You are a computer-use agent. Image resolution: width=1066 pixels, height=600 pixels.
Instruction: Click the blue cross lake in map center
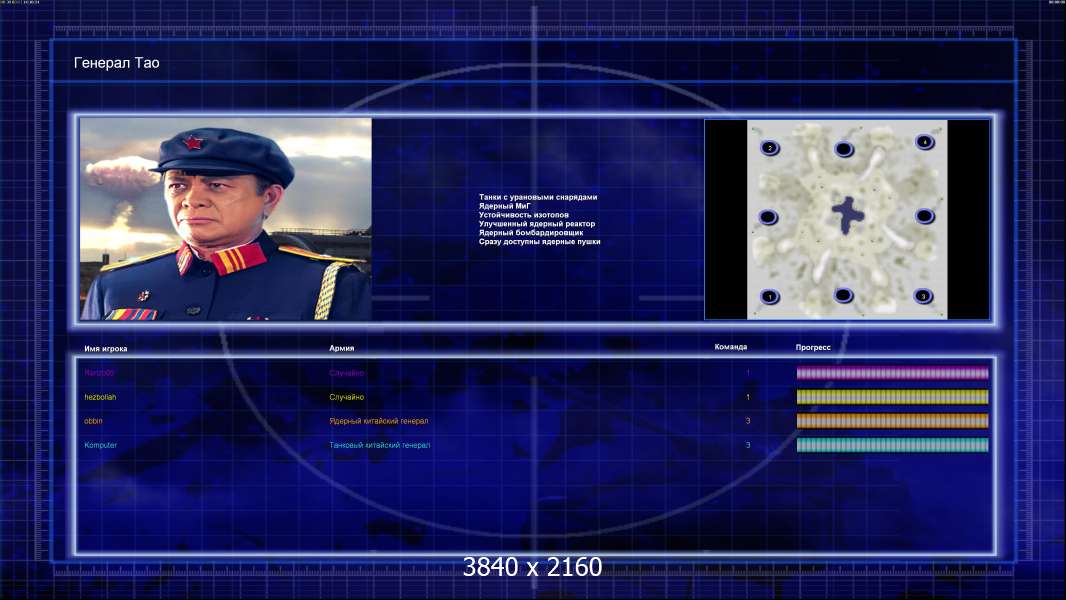pos(848,215)
